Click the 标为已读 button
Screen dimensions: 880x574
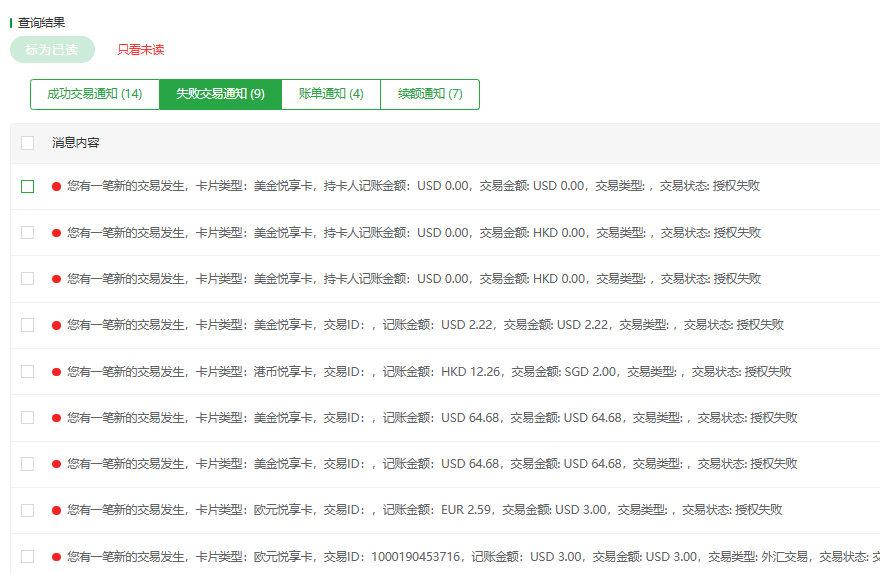tap(52, 49)
